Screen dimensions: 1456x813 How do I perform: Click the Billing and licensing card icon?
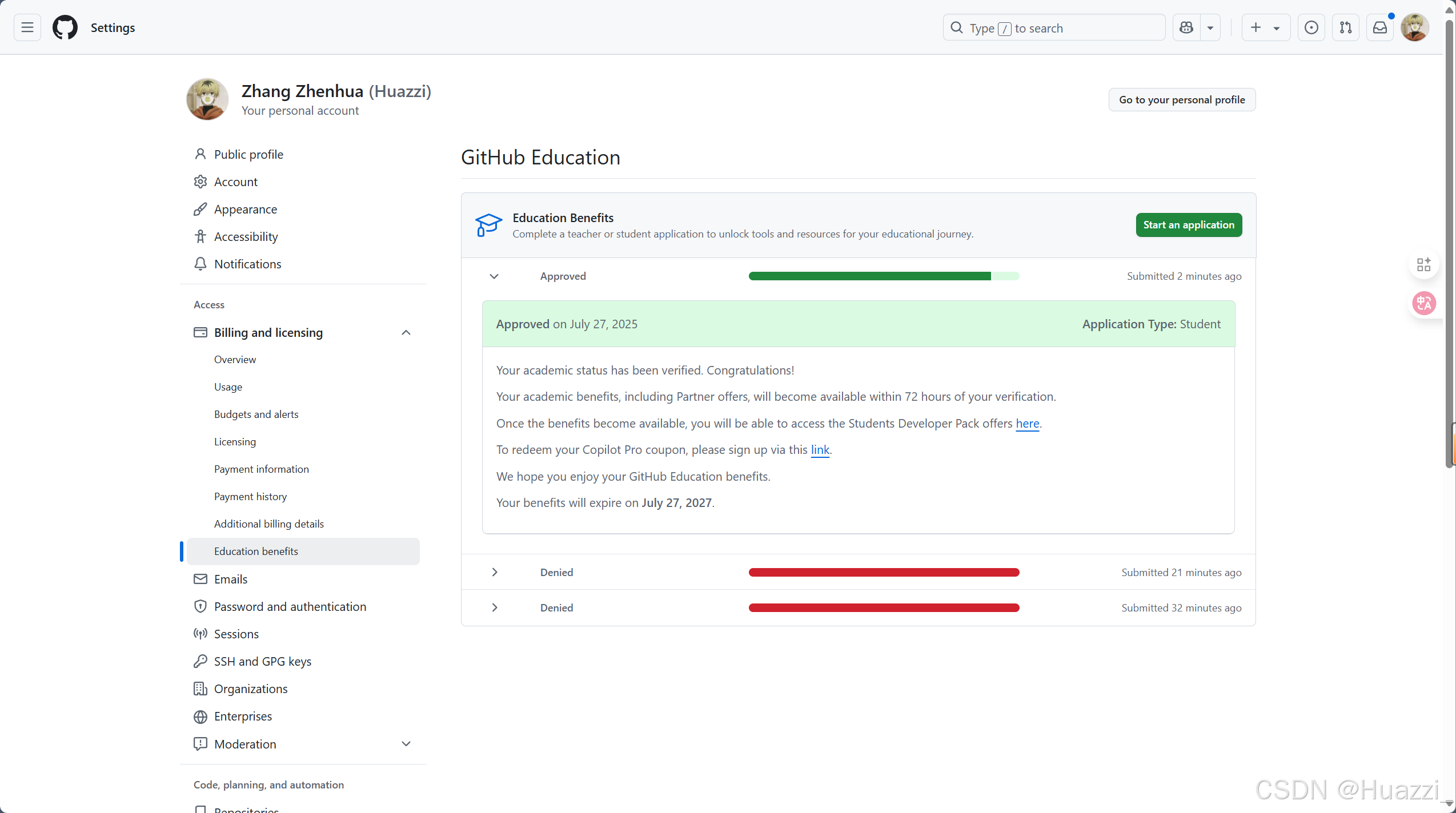coord(200,332)
